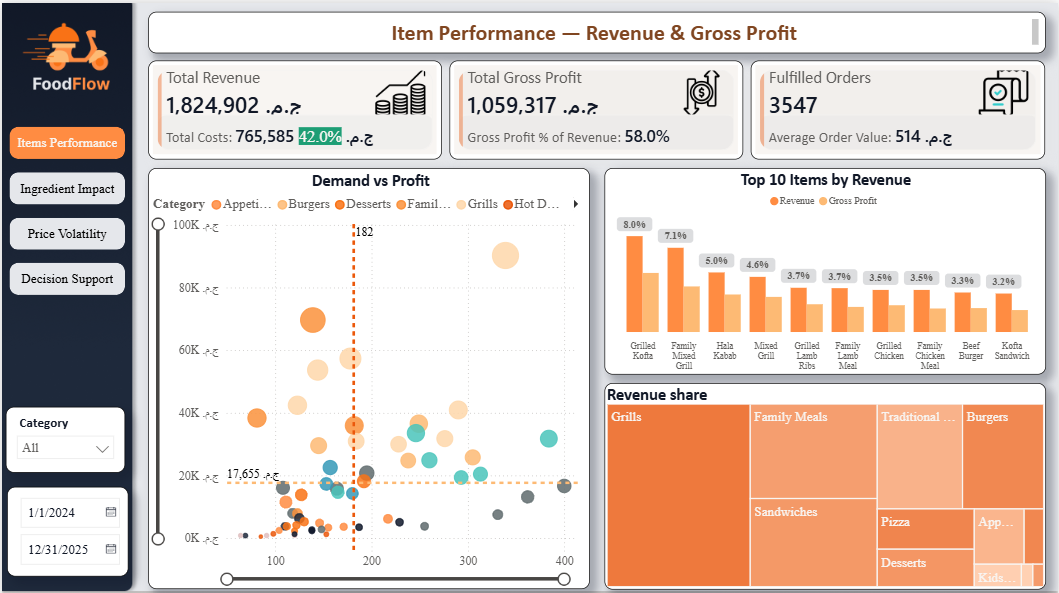1059x593 pixels.
Task: Toggle the Burgers legend item
Action: point(303,204)
